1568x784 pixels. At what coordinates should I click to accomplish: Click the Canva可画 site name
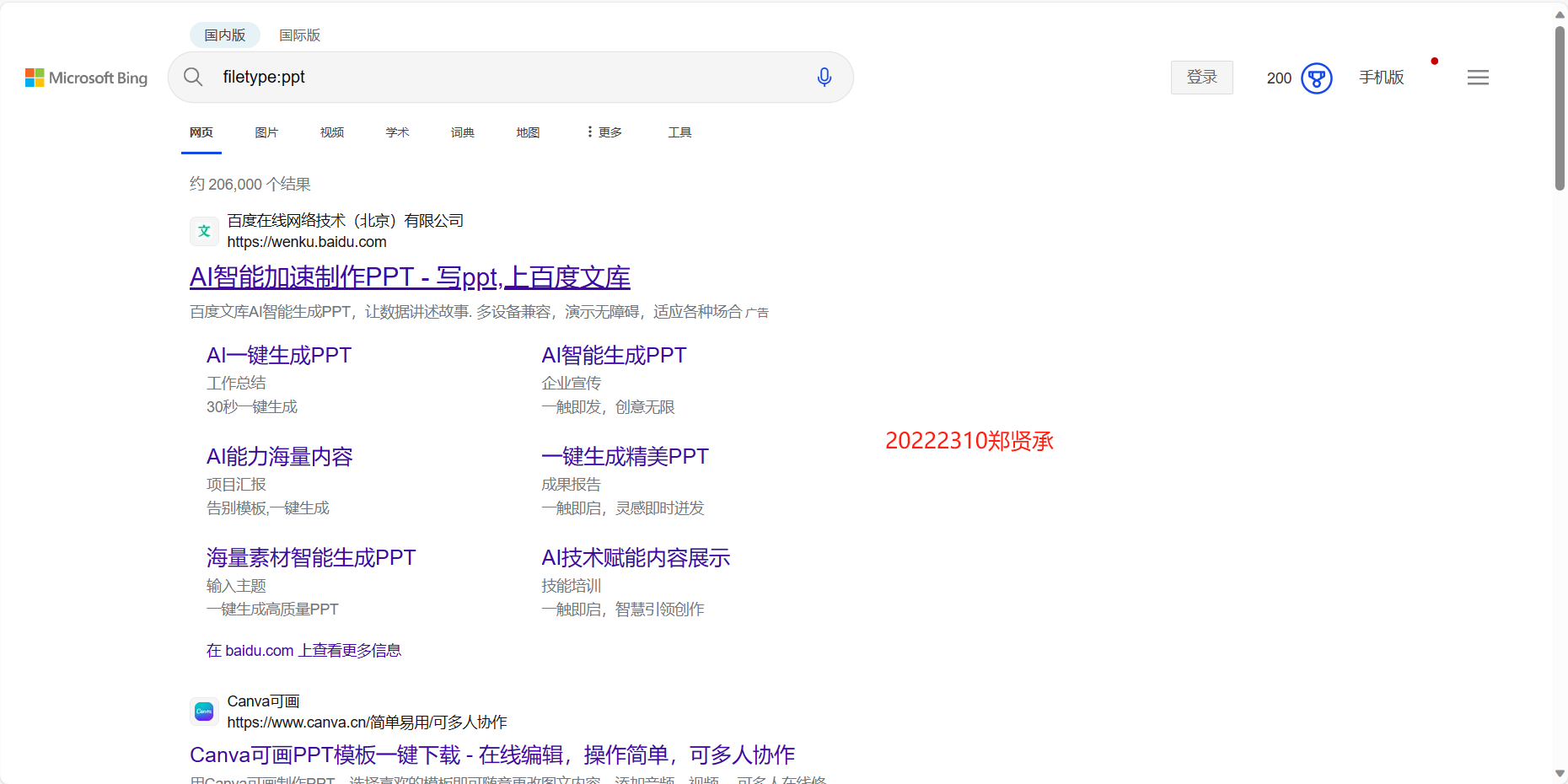263,701
